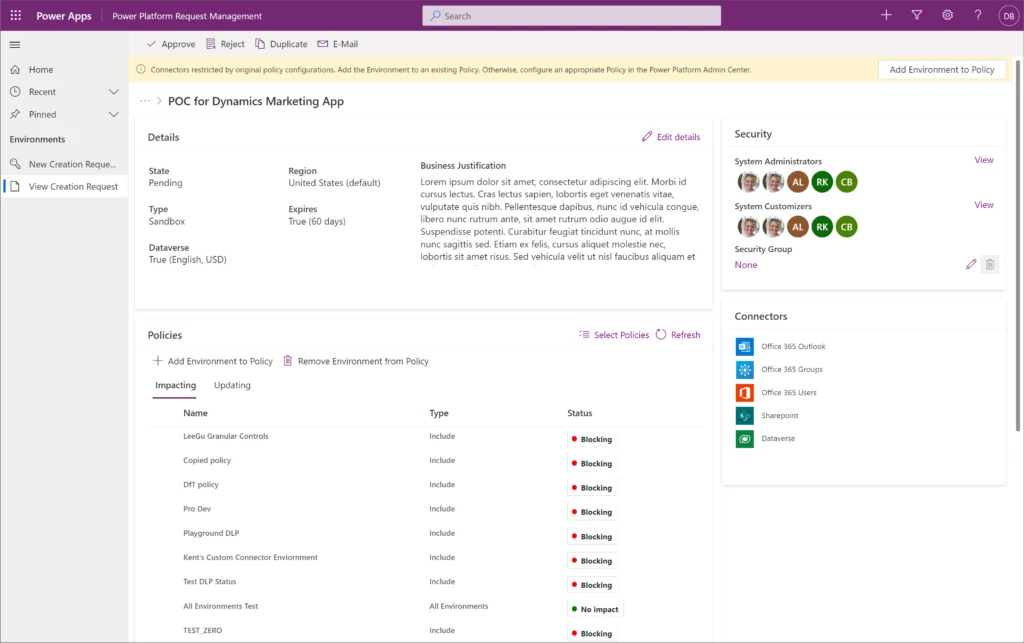Click the Add Environment to Policy button
The height and width of the screenshot is (643, 1024).
(x=941, y=69)
